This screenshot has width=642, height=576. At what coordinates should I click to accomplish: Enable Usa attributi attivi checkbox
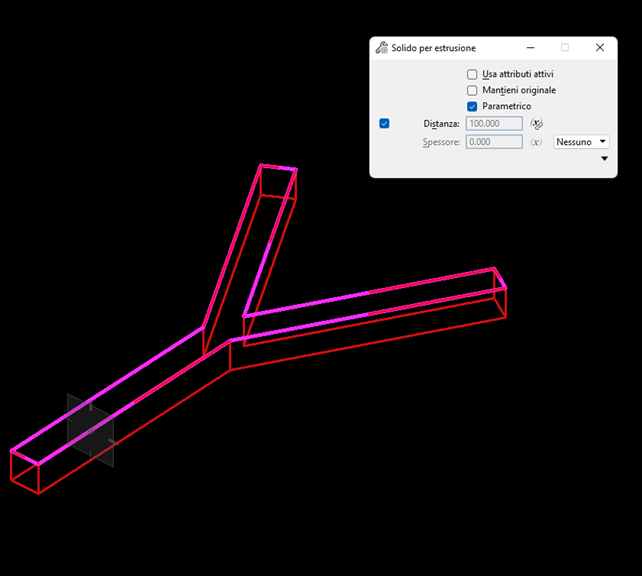click(x=472, y=74)
